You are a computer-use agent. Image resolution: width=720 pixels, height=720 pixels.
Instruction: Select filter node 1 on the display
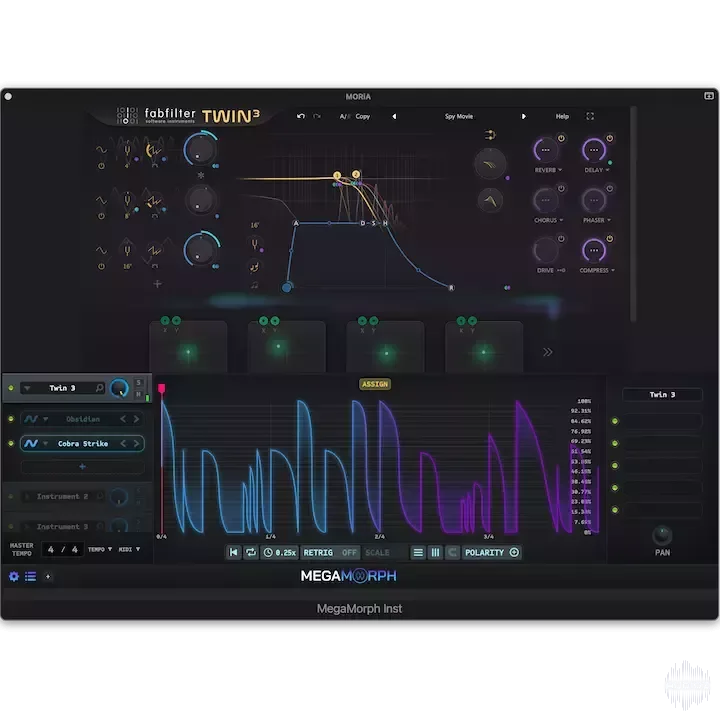click(337, 175)
